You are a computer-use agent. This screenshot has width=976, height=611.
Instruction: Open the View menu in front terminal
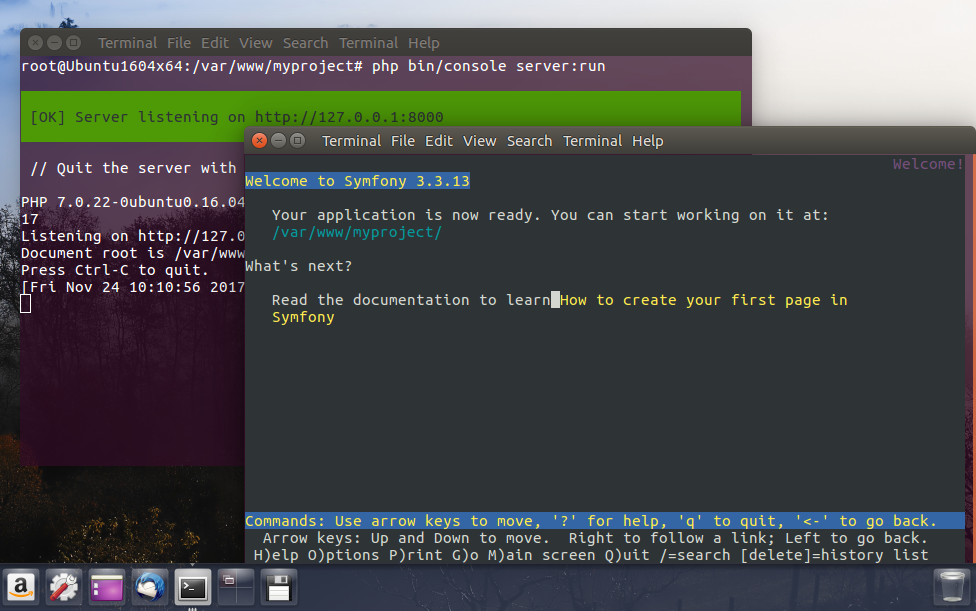coord(479,141)
